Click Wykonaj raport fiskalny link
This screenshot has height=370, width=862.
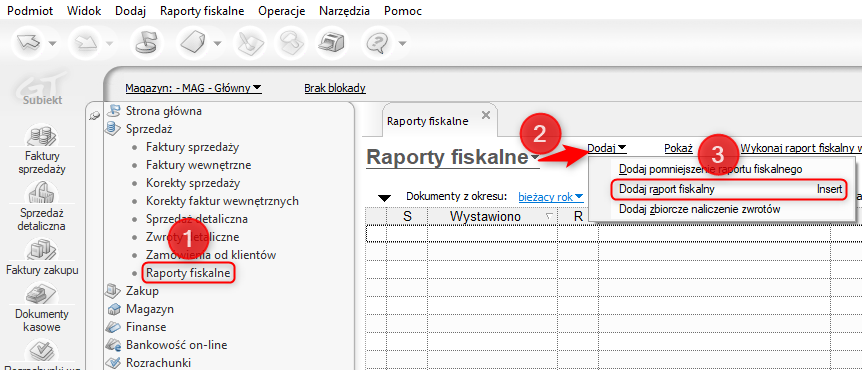tap(800, 148)
